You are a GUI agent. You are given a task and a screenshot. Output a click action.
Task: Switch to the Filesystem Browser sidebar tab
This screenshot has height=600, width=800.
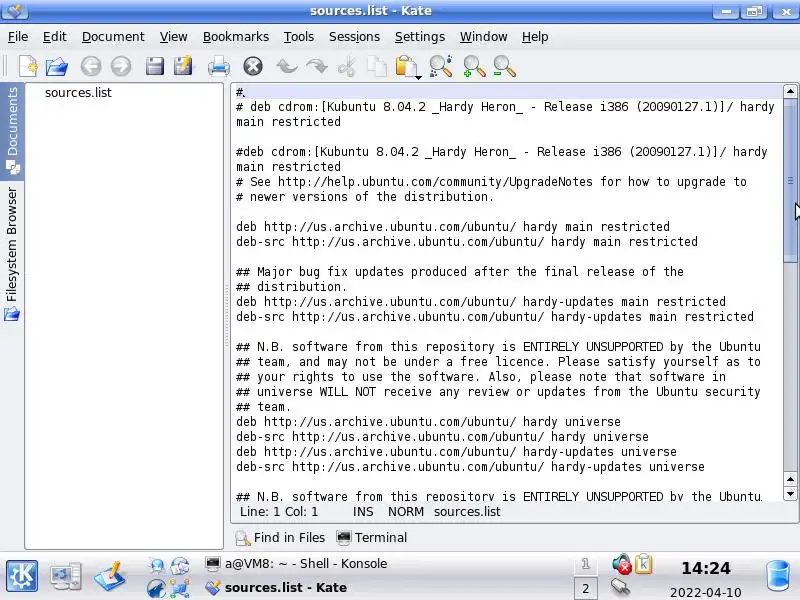coord(12,254)
